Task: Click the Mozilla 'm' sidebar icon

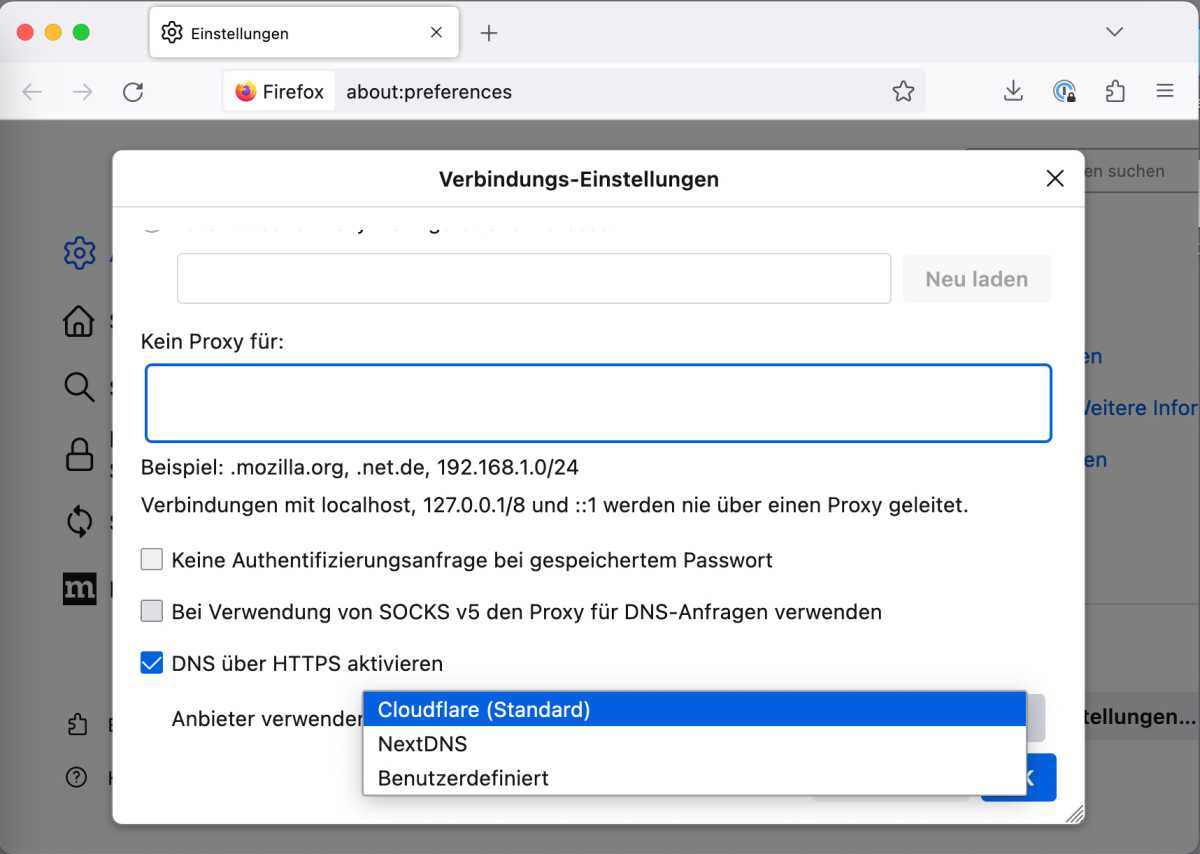Action: pyautogui.click(x=79, y=590)
